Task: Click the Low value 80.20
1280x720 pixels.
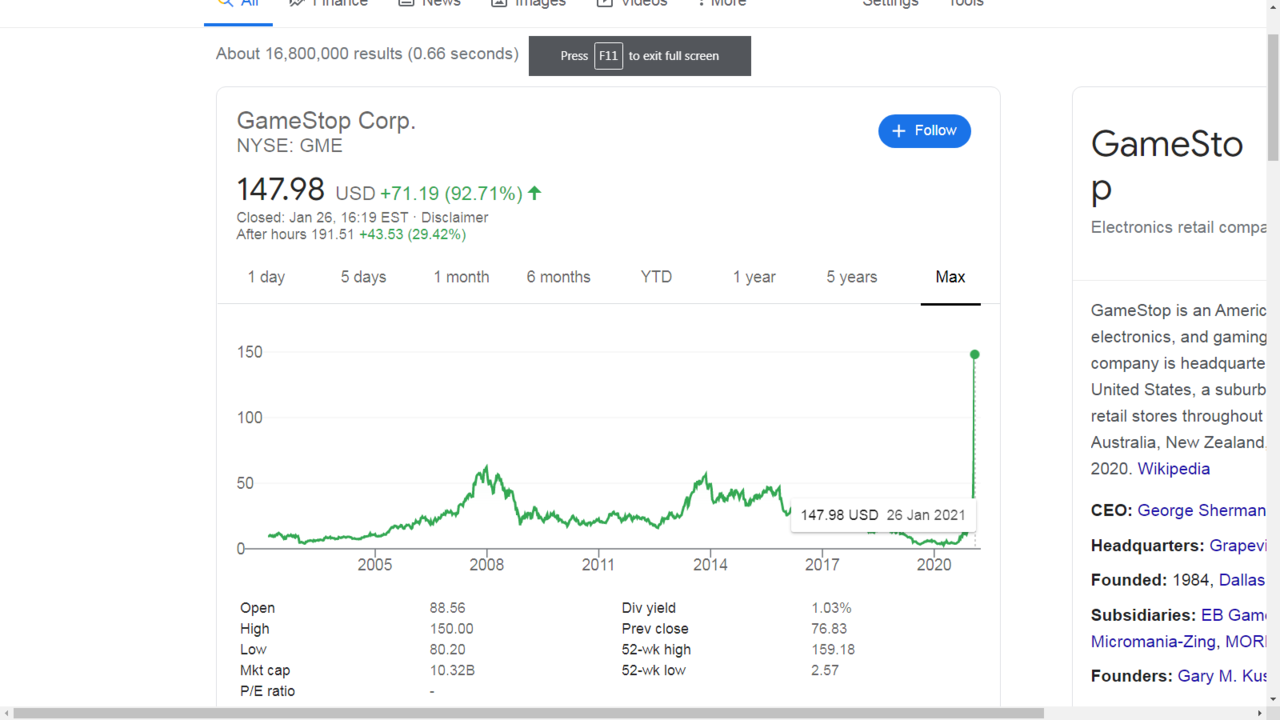Action: tap(448, 650)
